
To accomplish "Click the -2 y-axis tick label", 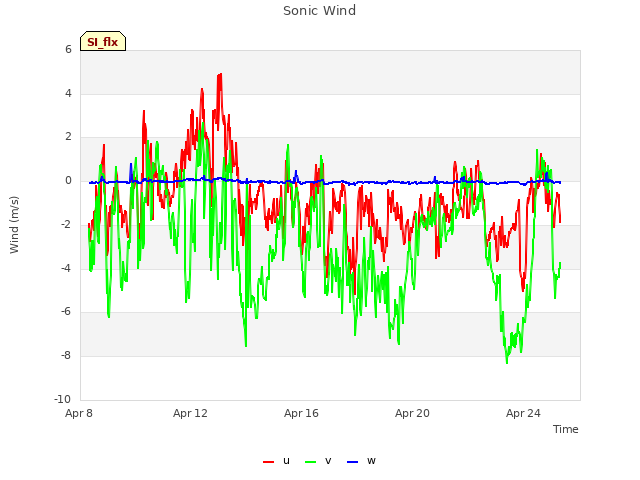I will (66, 224).
